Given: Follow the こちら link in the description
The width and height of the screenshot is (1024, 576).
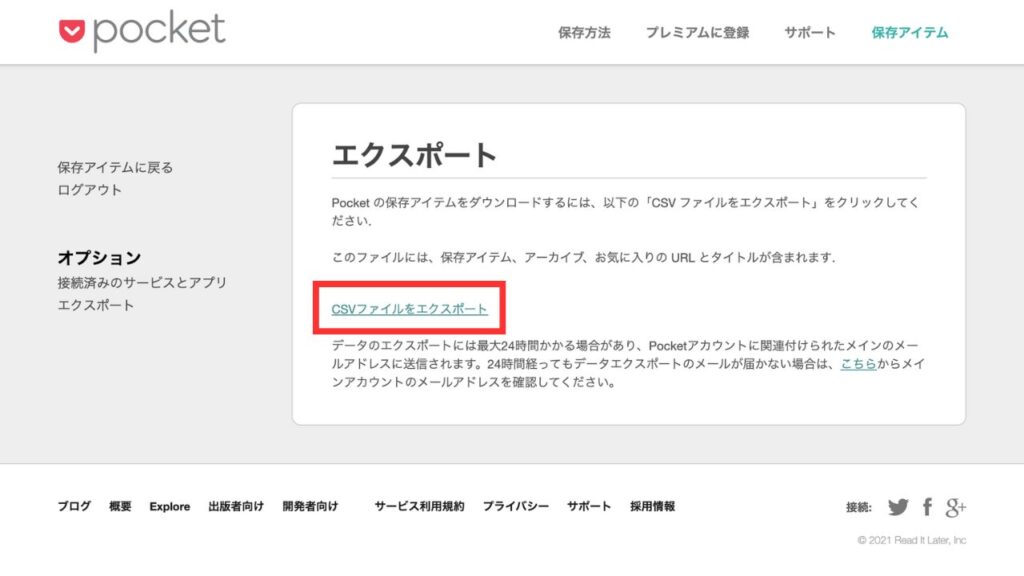Looking at the screenshot, I should (x=858, y=364).
